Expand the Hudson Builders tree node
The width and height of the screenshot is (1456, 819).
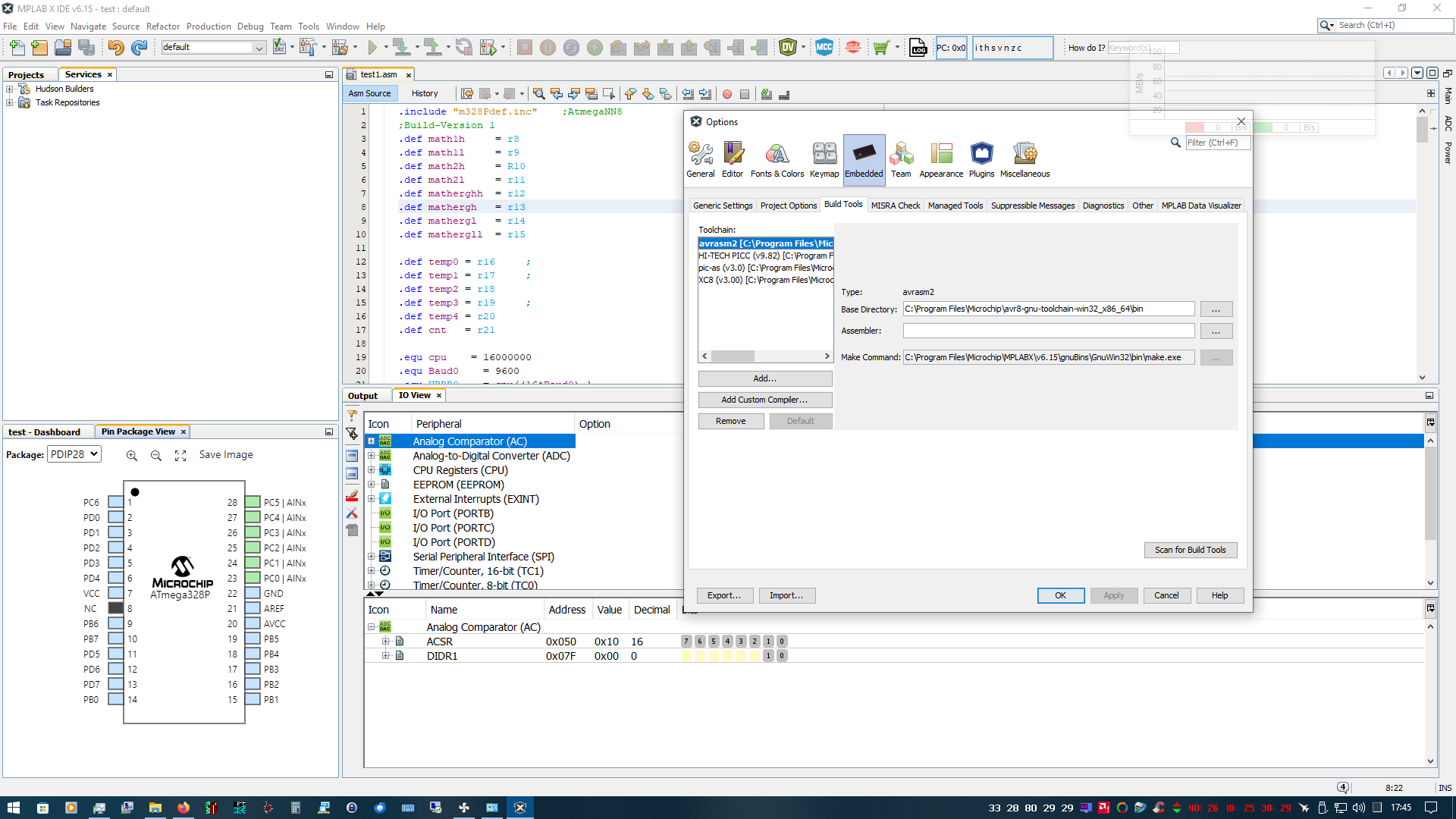(10, 89)
